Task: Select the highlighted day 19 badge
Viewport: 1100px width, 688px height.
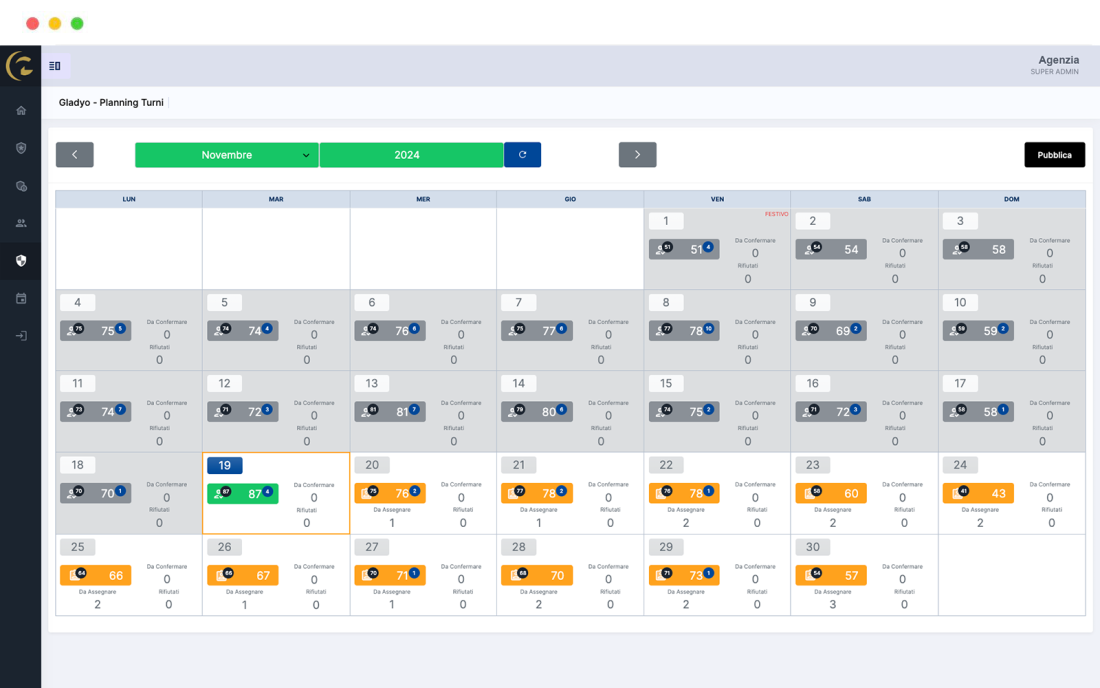Action: 224,466
